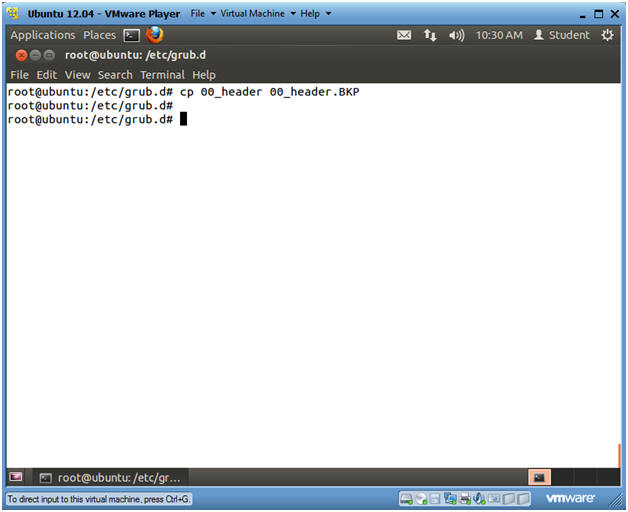Click the VMware network adapter icon
The height and width of the screenshot is (512, 628).
click(x=450, y=499)
